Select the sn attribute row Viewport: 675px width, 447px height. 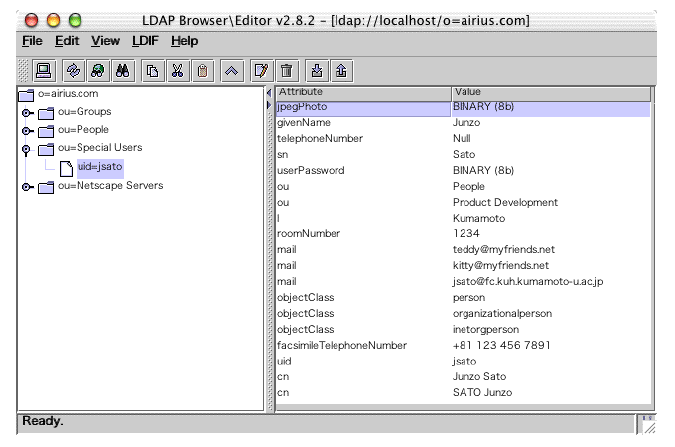coord(463,155)
